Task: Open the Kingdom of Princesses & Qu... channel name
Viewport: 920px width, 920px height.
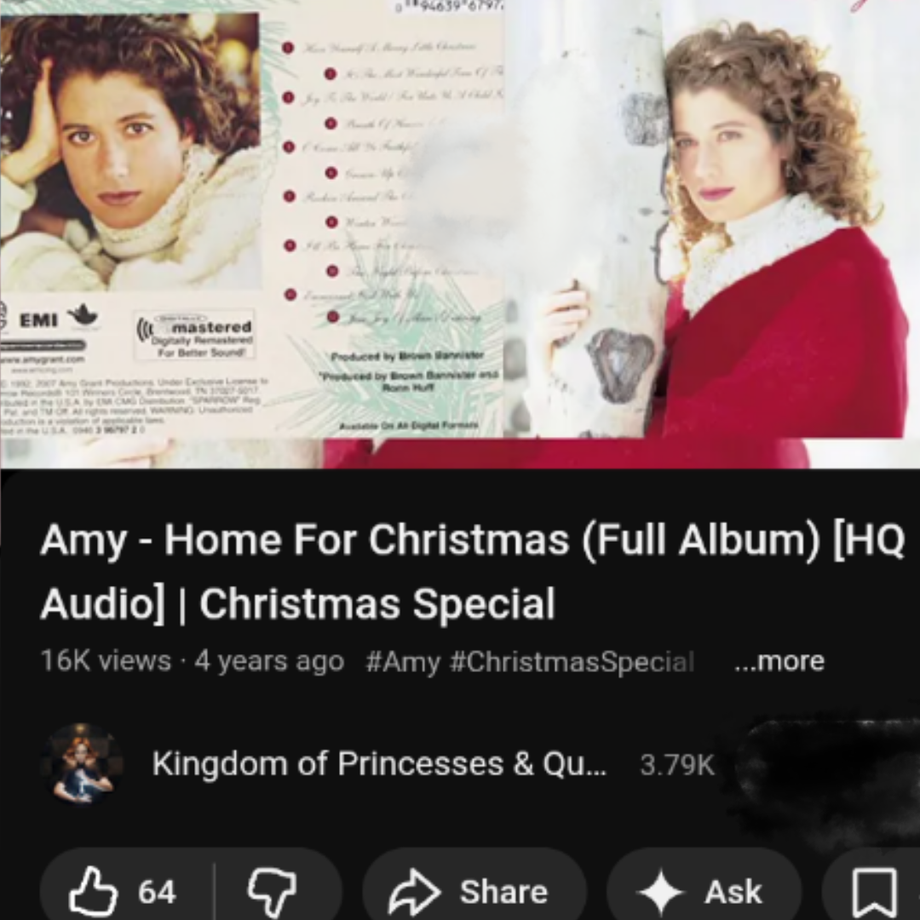Action: pos(379,763)
